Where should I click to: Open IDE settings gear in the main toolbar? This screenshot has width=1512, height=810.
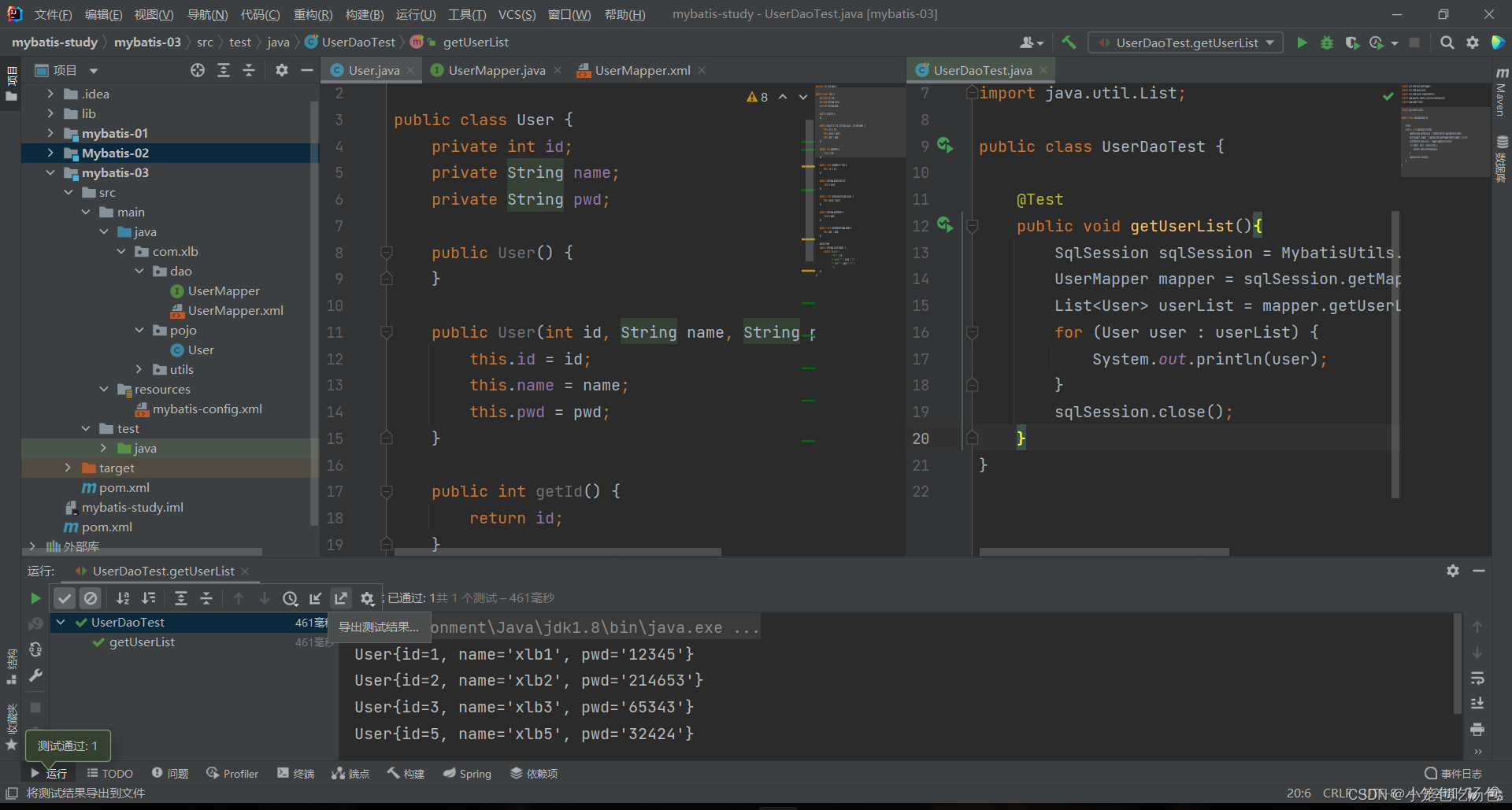(x=1472, y=43)
